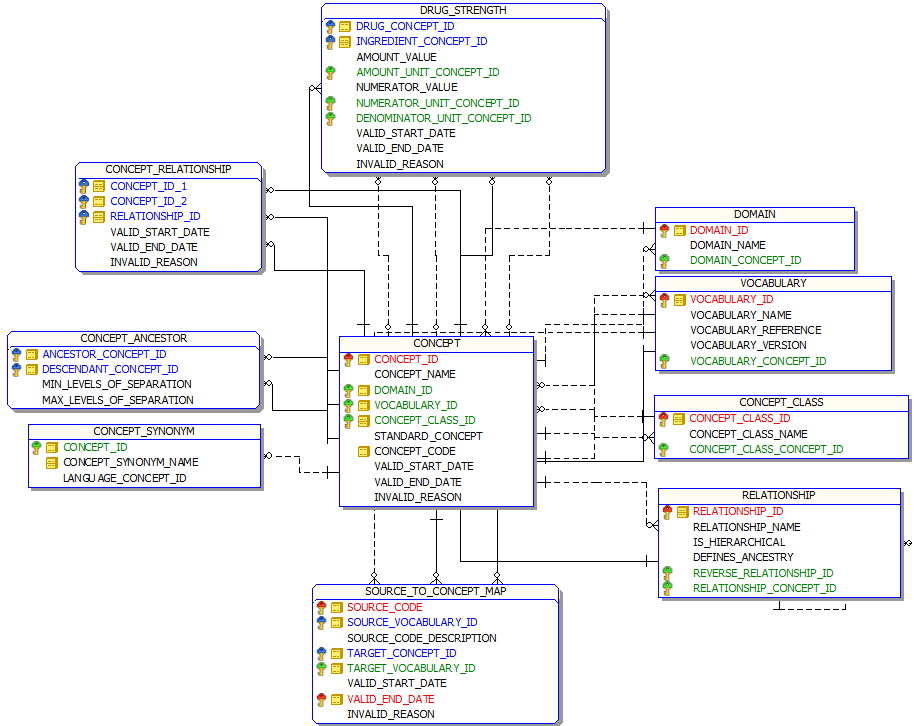The width and height of the screenshot is (914, 726).
Task: Select the RELATIONSHIP table title bar
Action: tap(778, 495)
